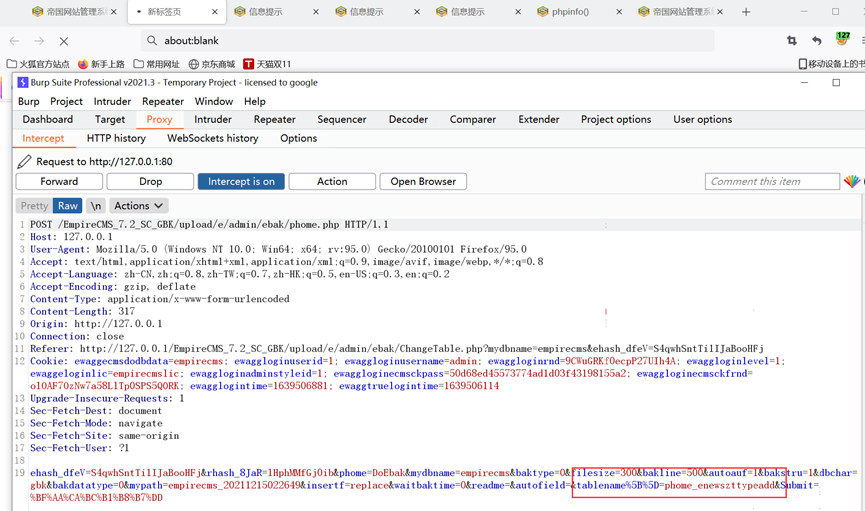The width and height of the screenshot is (865, 511).
Task: Close the active about:blank tab
Action: [215, 12]
